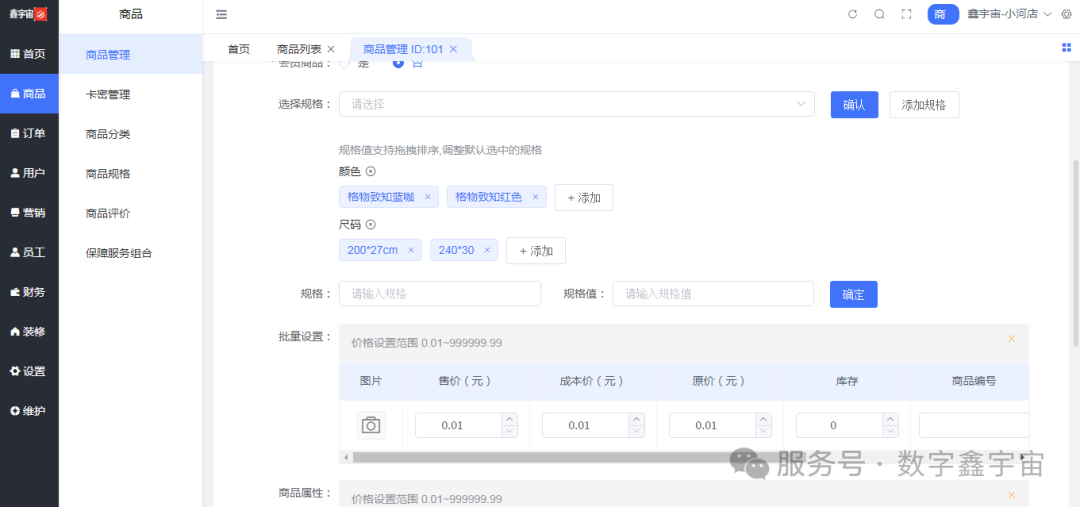The height and width of the screenshot is (507, 1080).
Task: Remove tag 240*30
Action: [x=487, y=250]
